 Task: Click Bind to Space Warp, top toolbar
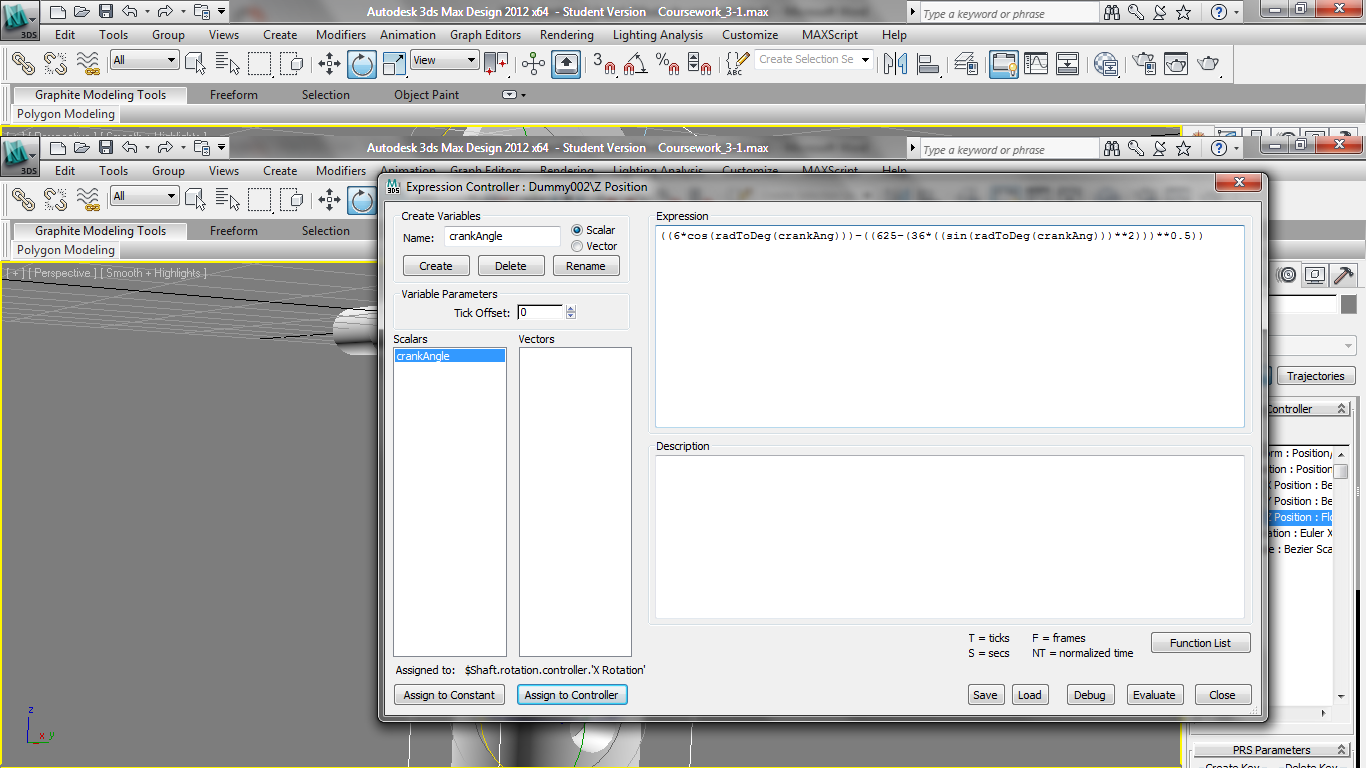point(88,64)
